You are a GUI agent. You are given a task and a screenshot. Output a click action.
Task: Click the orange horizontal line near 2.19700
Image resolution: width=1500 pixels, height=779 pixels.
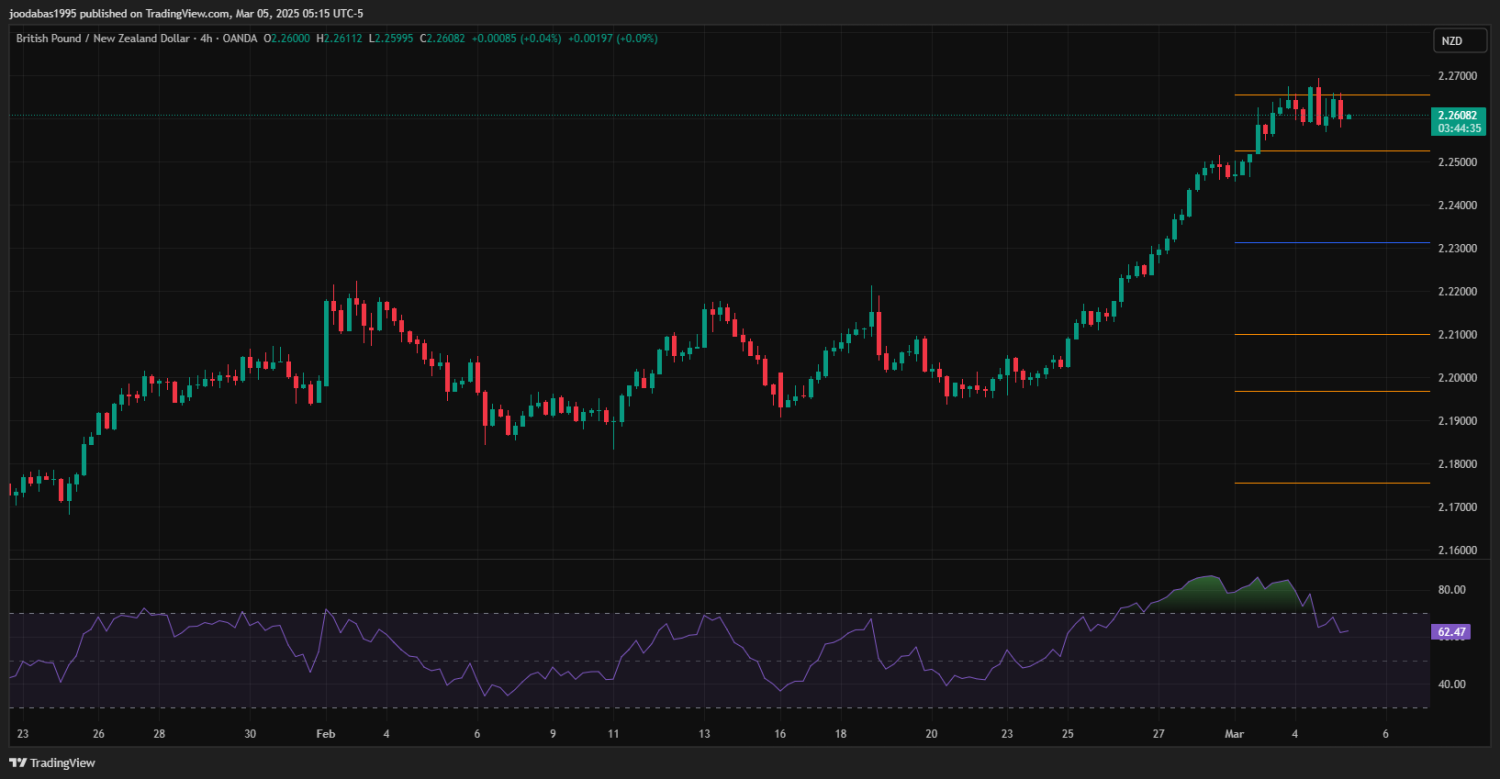coord(1332,391)
